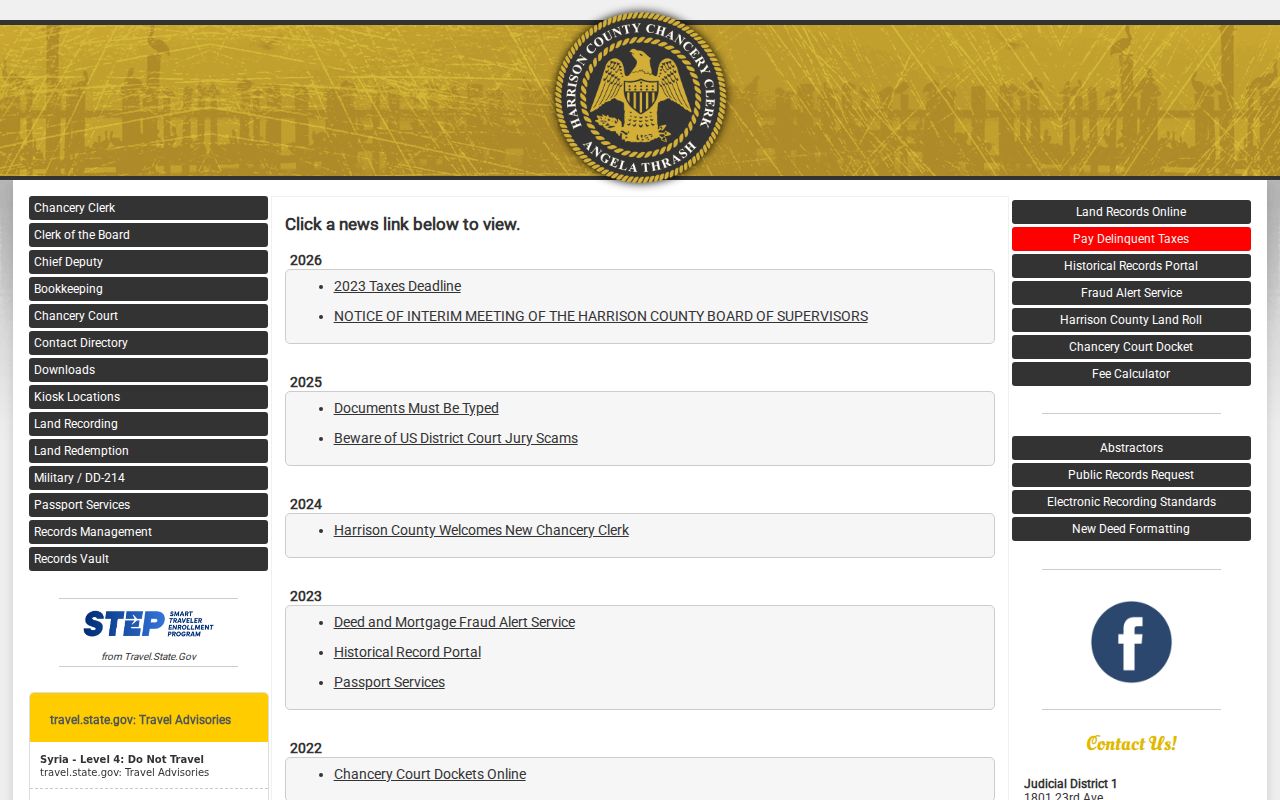Open Deed and Mortgage Fraud Alert Service link
The image size is (1280, 800).
[454, 622]
